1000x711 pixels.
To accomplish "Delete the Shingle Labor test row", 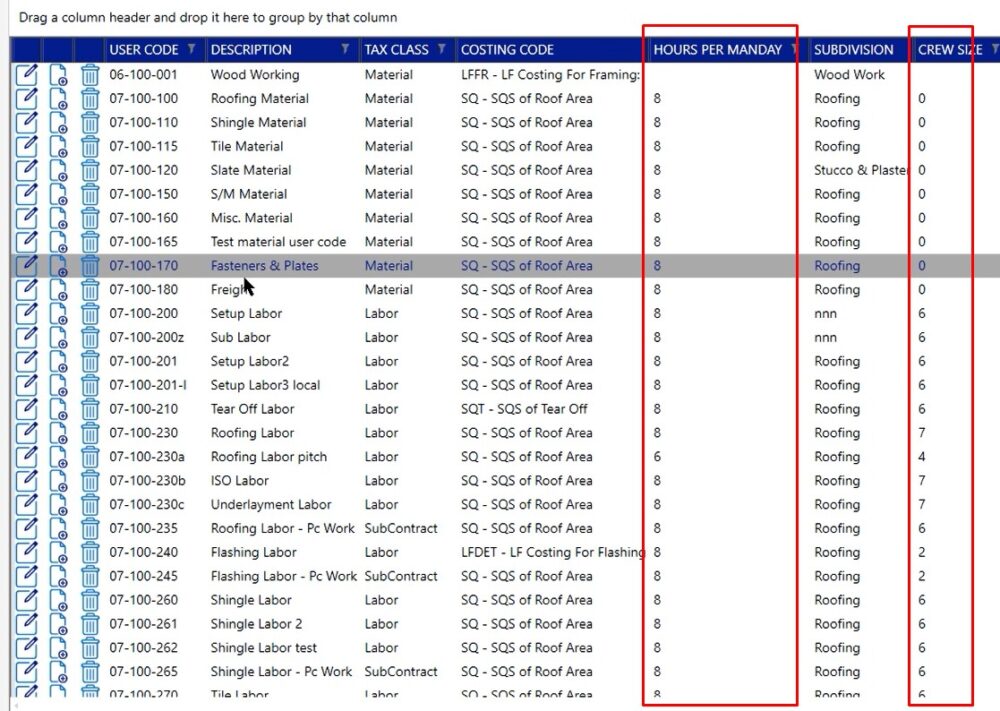I will point(90,648).
